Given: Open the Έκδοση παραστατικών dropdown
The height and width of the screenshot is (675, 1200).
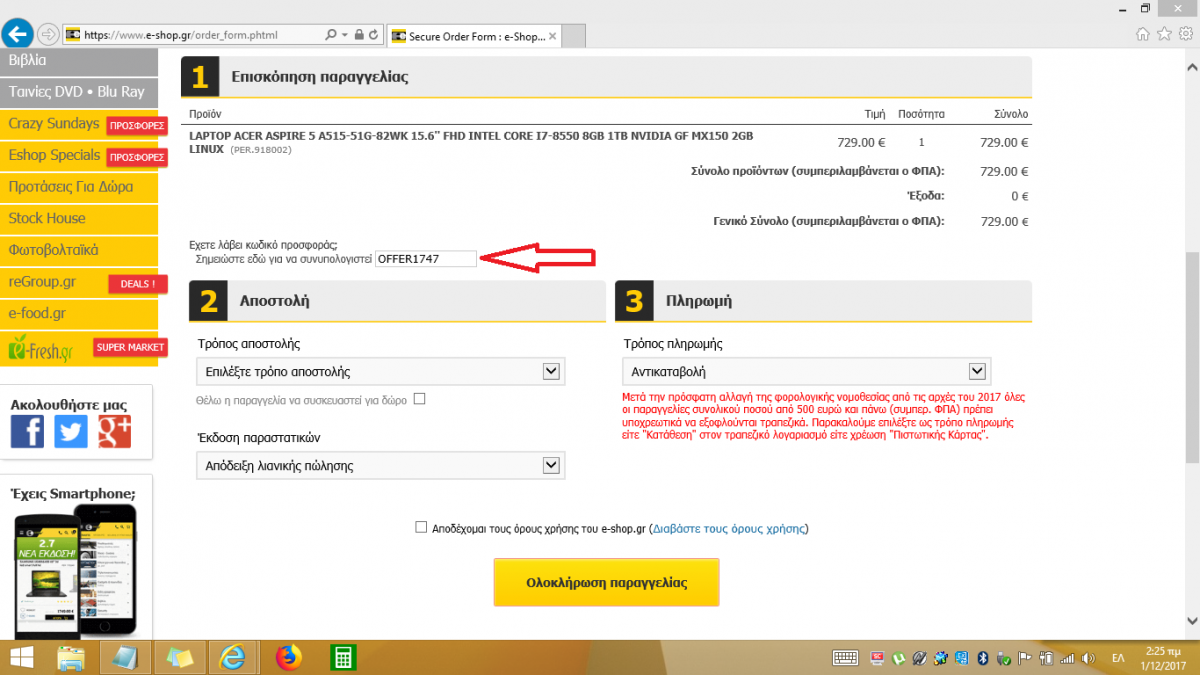Looking at the screenshot, I should pos(381,465).
